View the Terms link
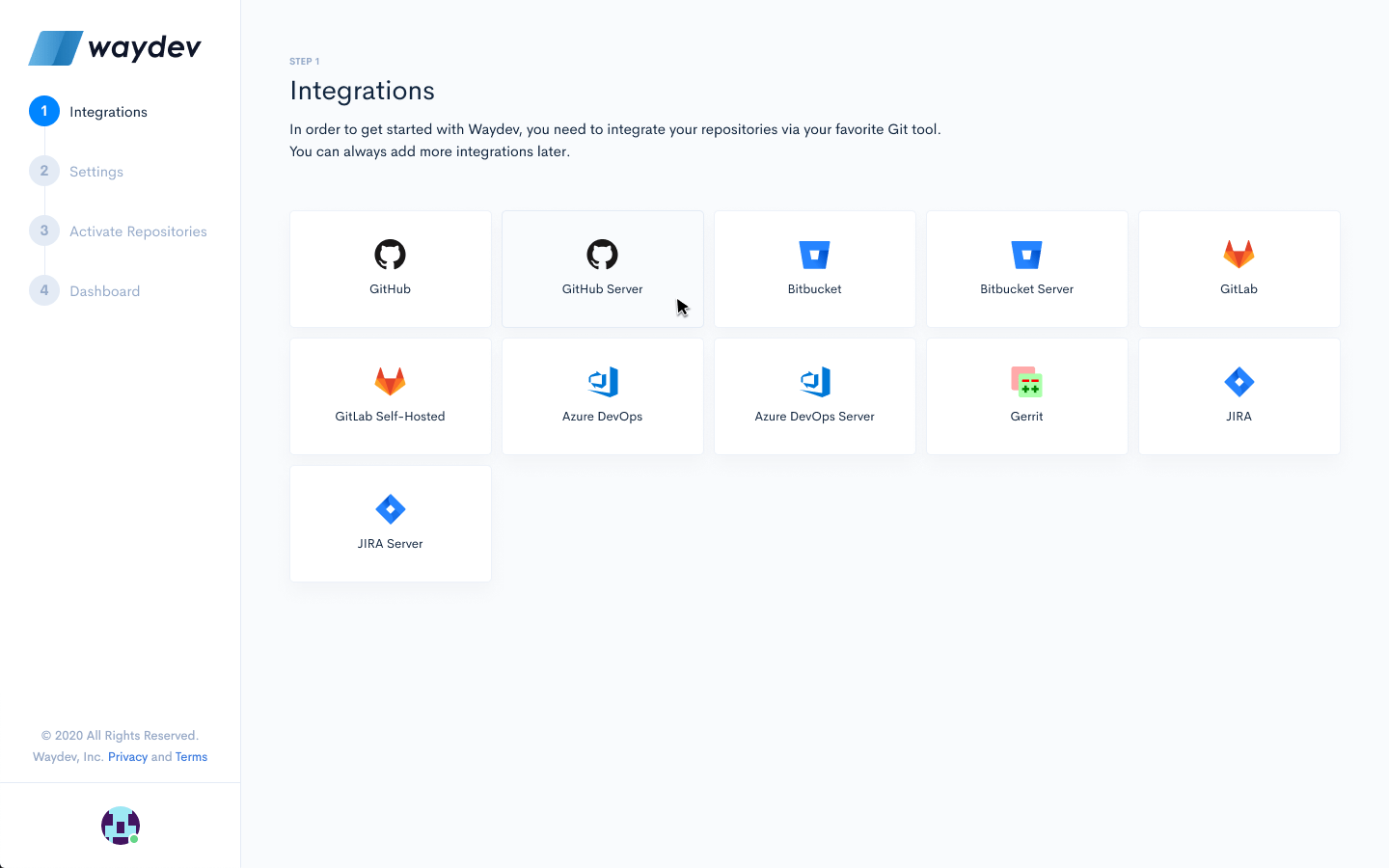The image size is (1389, 868). [191, 756]
